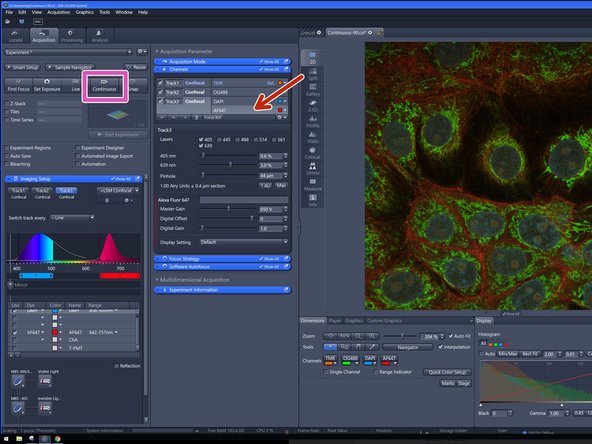Viewport: 592px width, 444px height.
Task: Click the Smart Setup button
Action: coord(22,67)
